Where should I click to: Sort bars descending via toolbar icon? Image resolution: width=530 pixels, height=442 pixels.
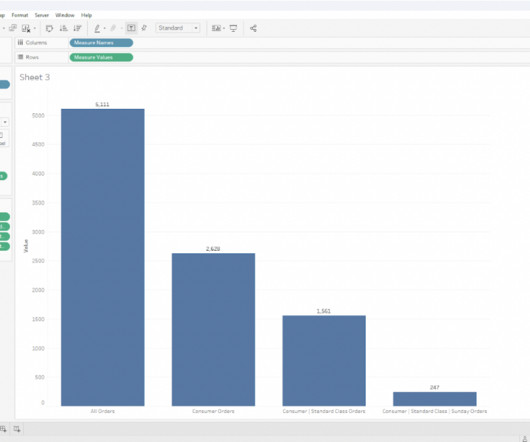[77, 28]
